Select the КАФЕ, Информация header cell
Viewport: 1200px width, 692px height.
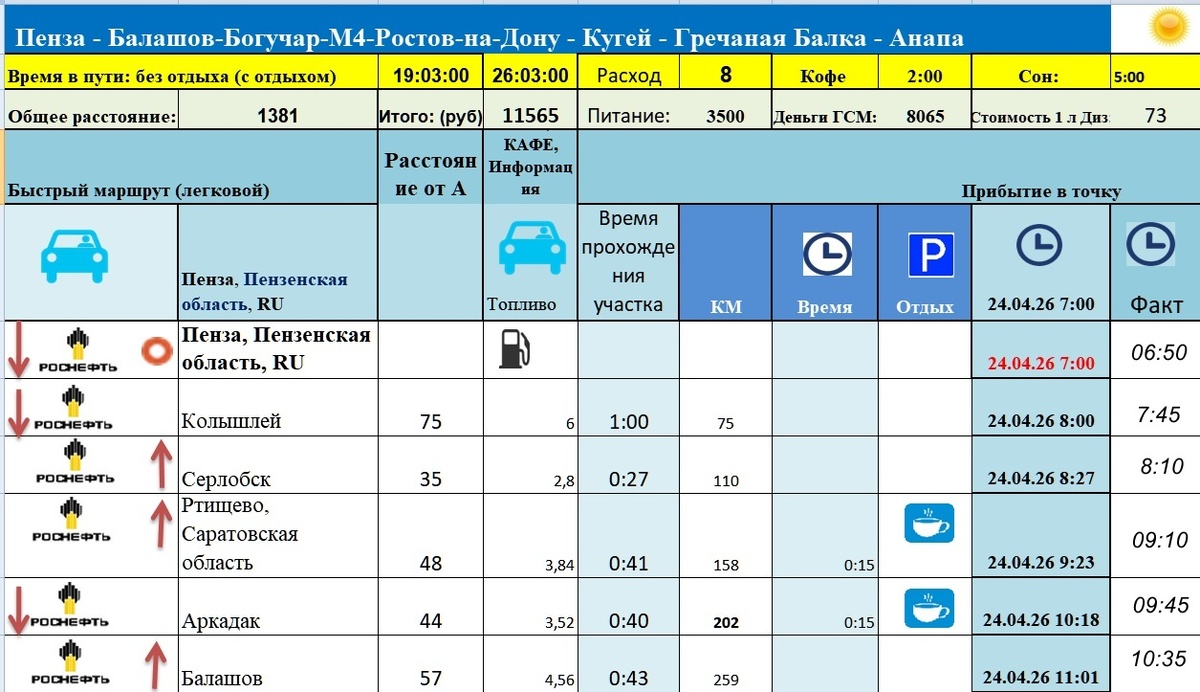[531, 168]
